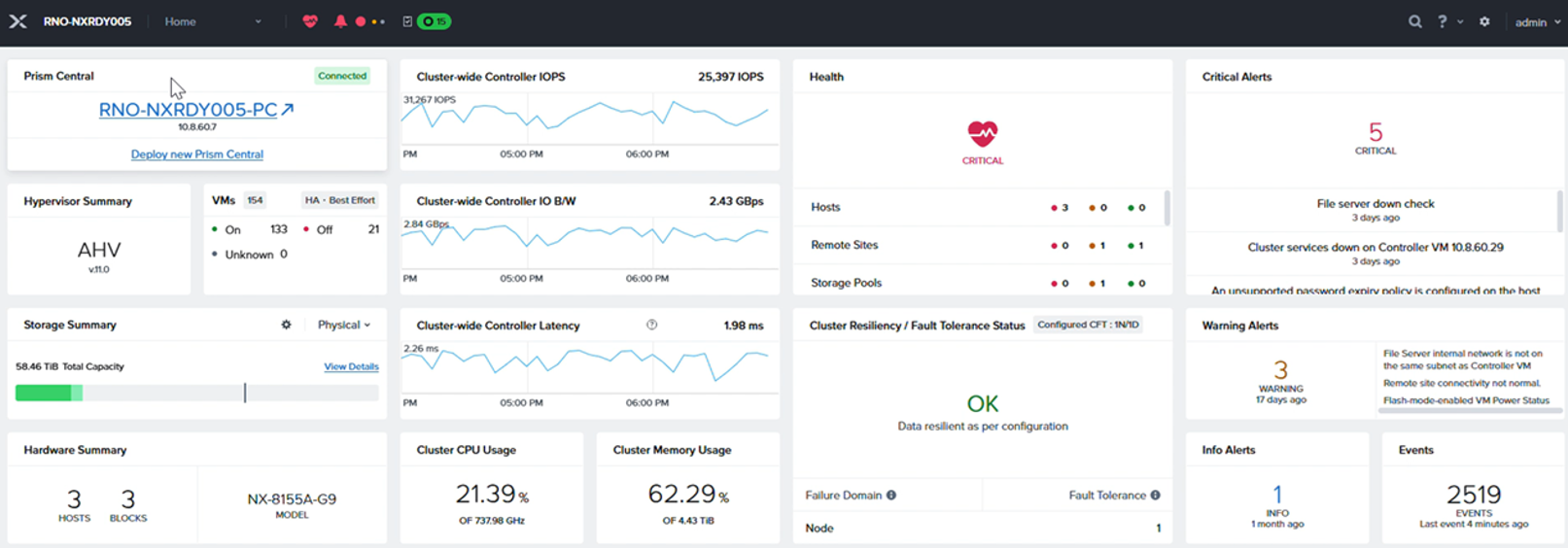This screenshot has width=1568, height=548.
Task: Open Storage Summary gear settings icon
Action: pos(286,325)
